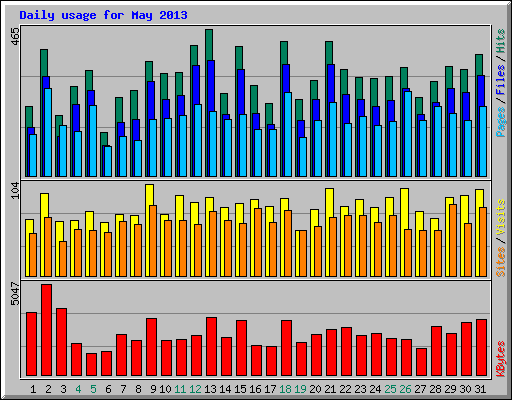Click day 6 on the x-axis
Image resolution: width=512 pixels, height=400 pixels.
(108, 389)
